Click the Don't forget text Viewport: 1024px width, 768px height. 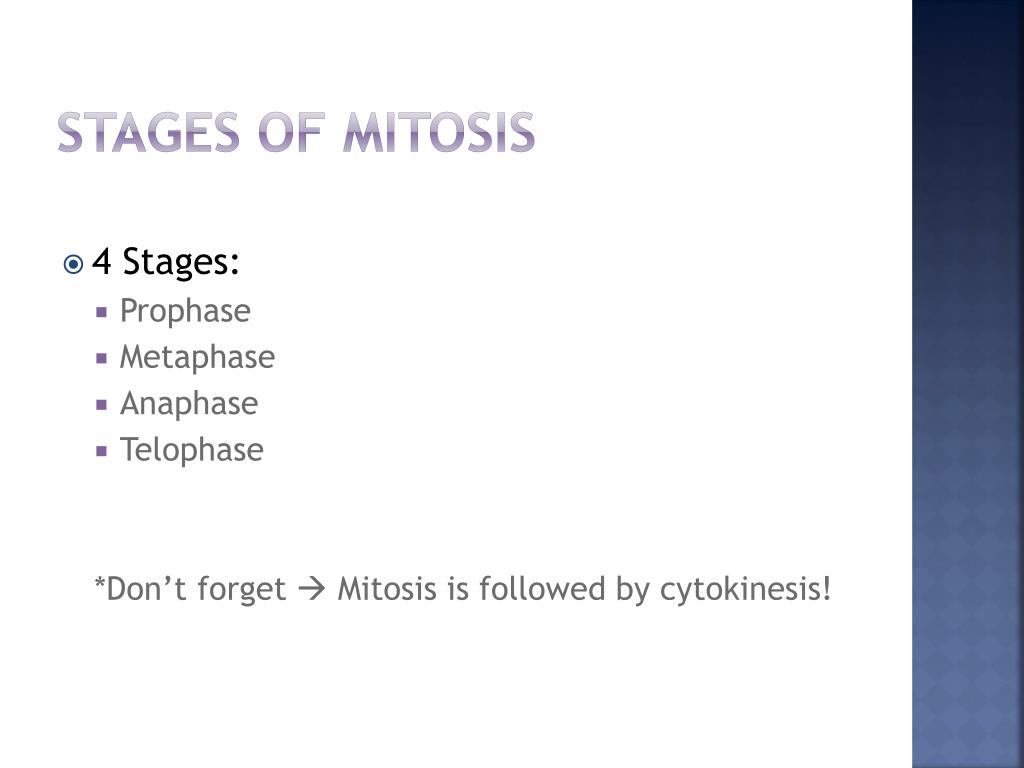pyautogui.click(x=196, y=589)
